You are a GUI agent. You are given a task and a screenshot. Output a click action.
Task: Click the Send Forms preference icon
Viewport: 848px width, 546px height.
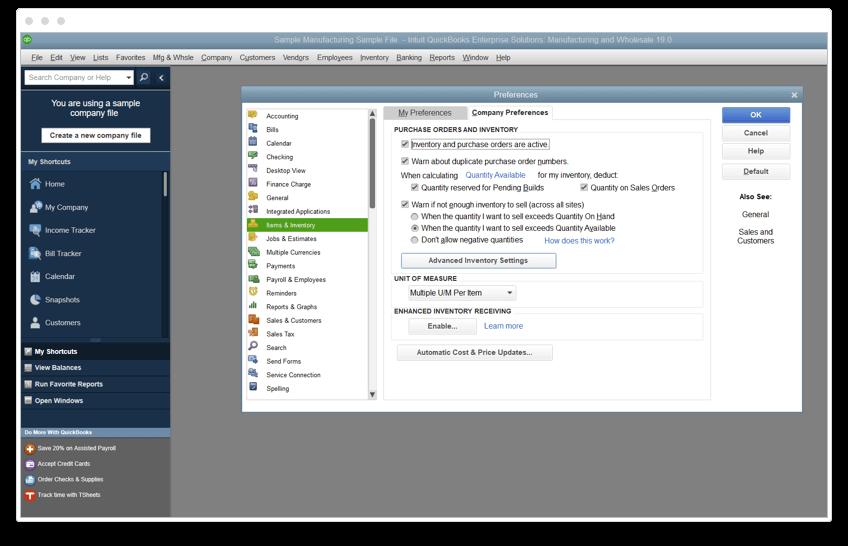[253, 359]
